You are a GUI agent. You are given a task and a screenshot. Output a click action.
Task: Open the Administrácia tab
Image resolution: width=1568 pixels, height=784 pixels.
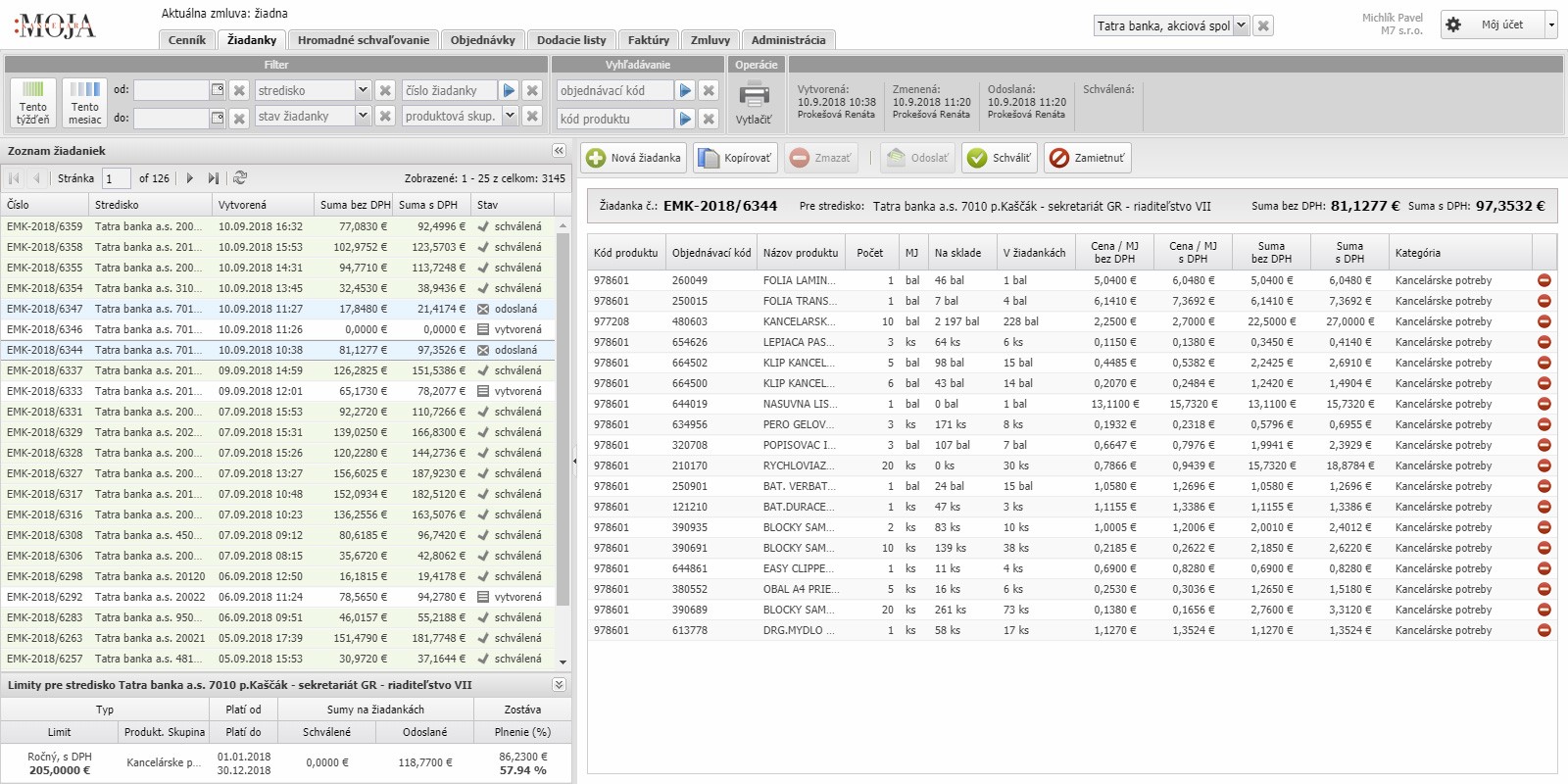789,40
